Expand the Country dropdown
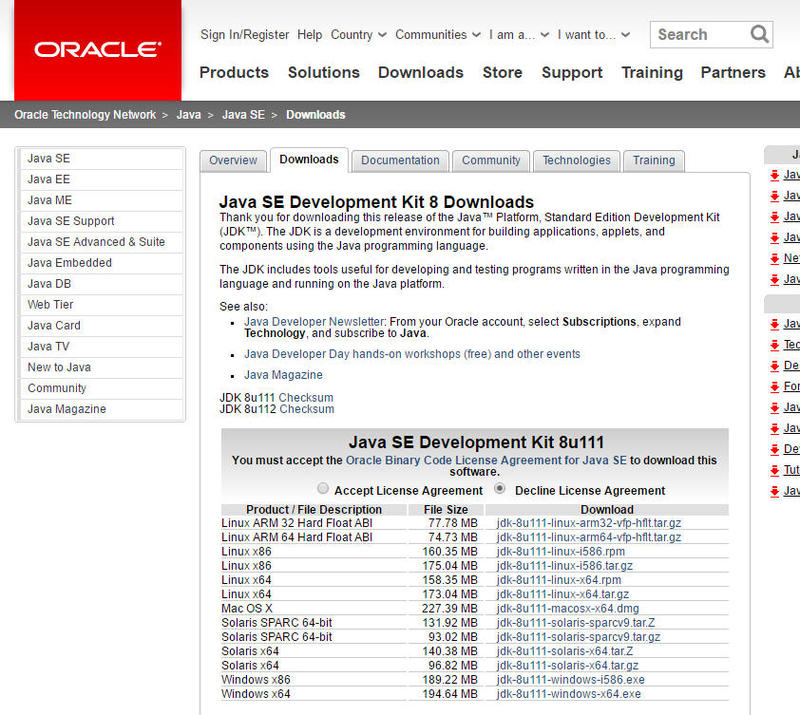800x715 pixels. pos(358,35)
